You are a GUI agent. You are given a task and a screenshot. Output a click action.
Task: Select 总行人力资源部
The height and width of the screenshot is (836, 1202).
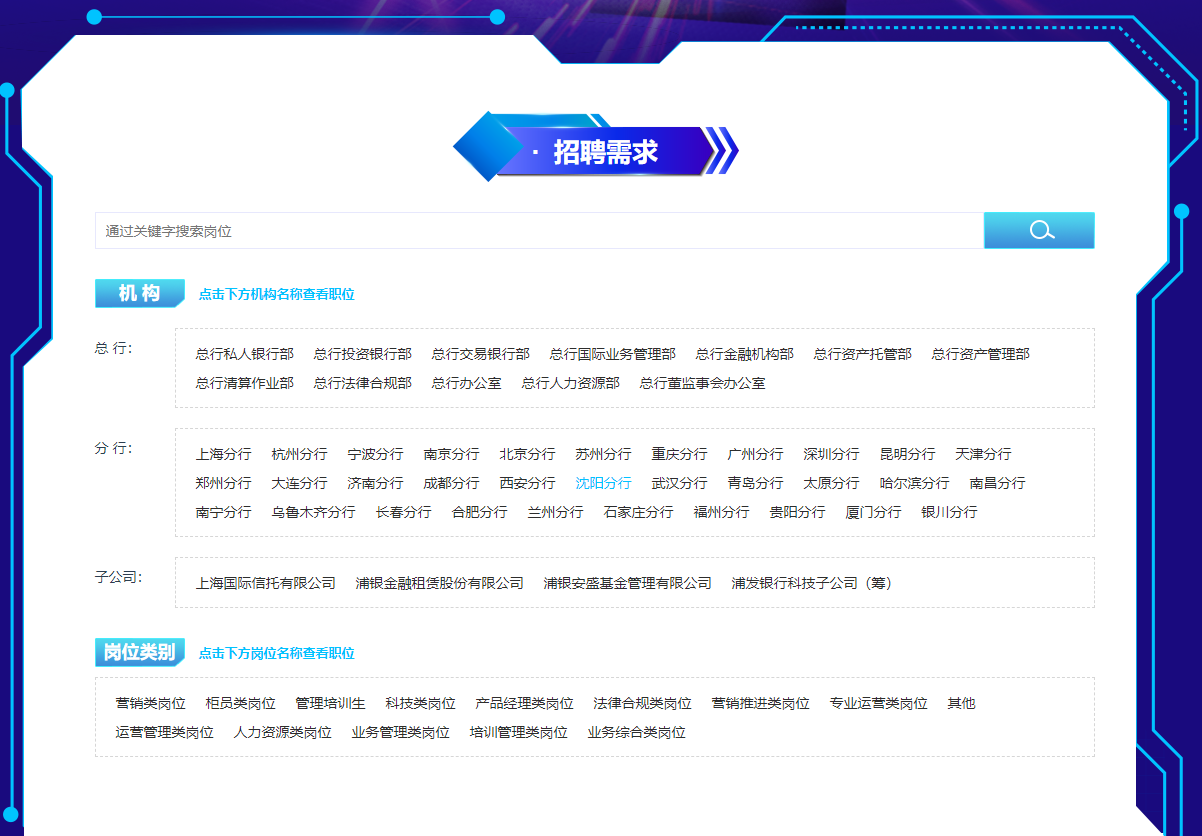coord(571,383)
